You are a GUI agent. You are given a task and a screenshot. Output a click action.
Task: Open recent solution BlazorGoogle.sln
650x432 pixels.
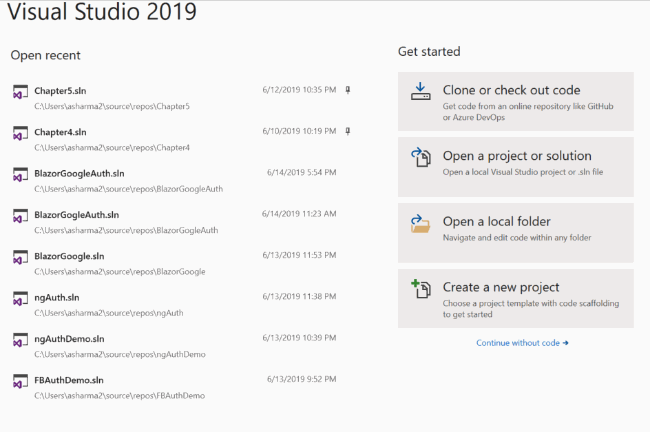[x=69, y=256]
